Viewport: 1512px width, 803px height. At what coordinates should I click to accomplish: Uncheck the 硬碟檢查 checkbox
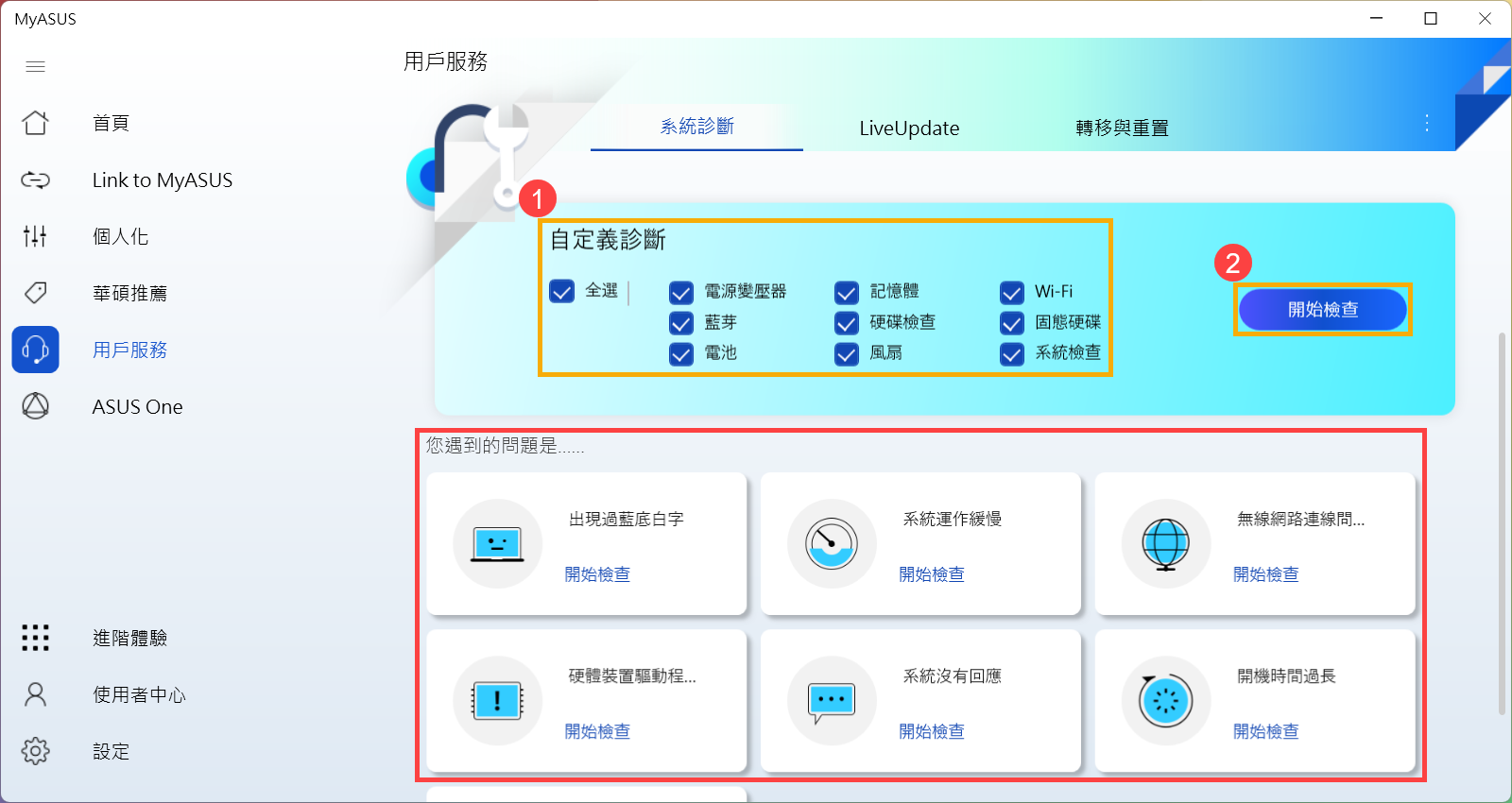847,323
